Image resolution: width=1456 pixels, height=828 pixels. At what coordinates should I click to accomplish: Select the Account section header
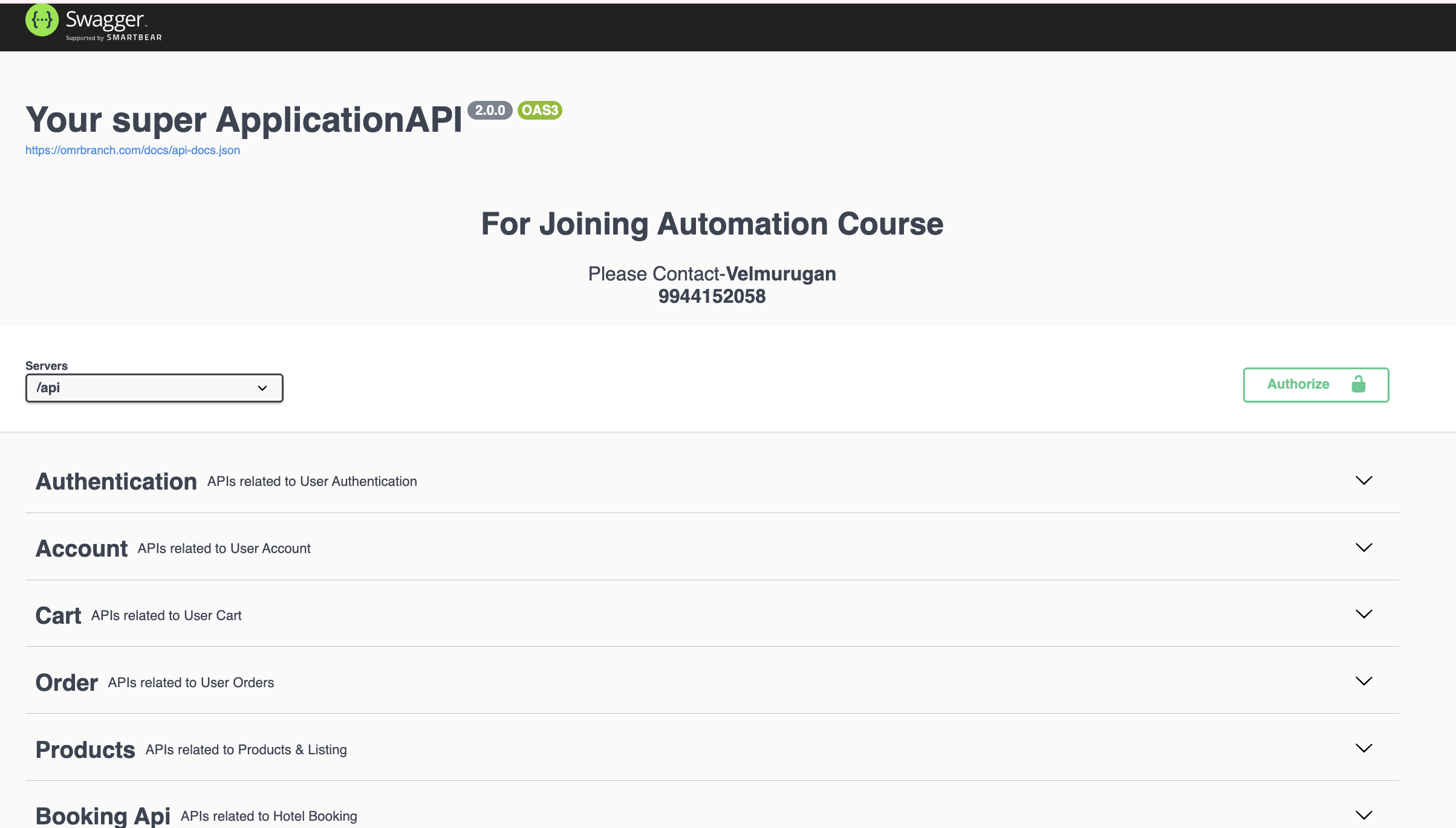(82, 548)
